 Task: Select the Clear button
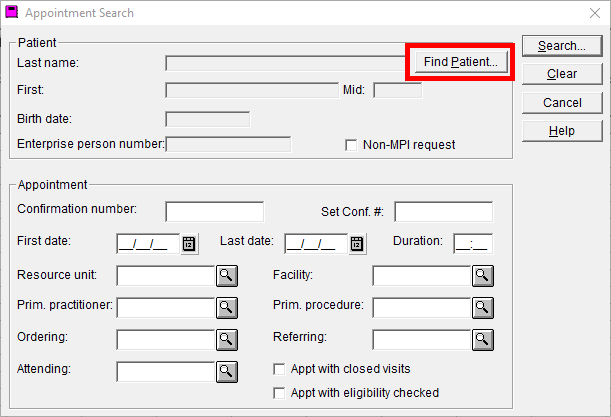(562, 74)
